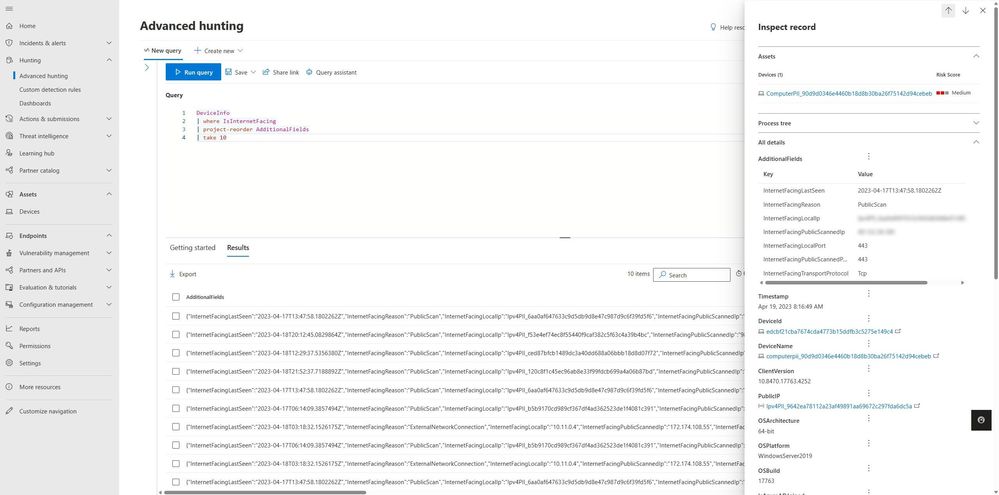Open Incidents & alerts section
This screenshot has height=495, width=999.
[x=42, y=43]
